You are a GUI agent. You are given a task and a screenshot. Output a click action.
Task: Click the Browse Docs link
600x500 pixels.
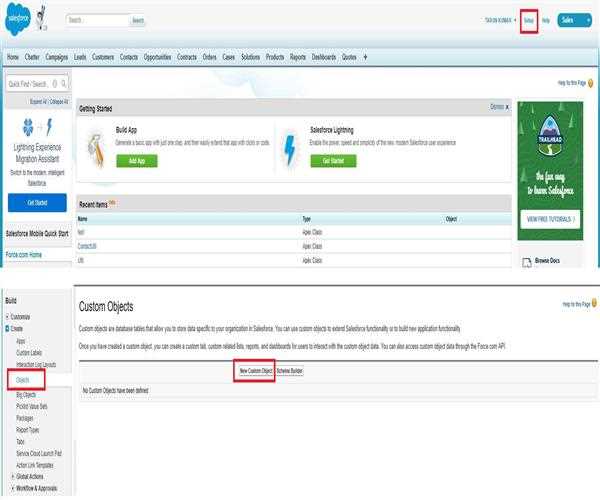point(547,261)
